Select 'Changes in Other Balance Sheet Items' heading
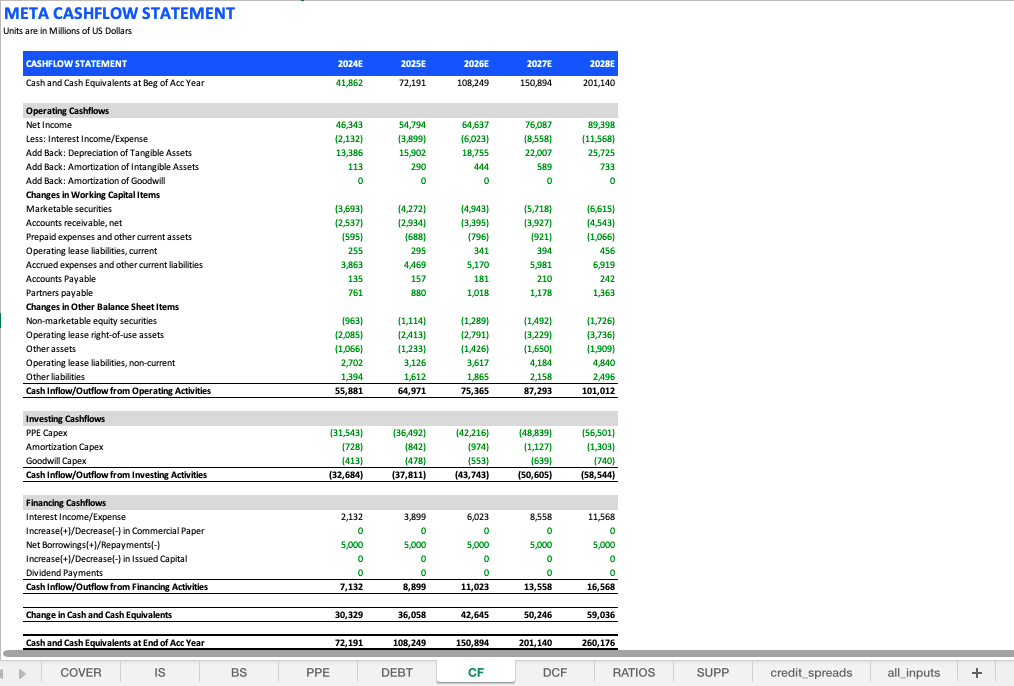 [102, 307]
